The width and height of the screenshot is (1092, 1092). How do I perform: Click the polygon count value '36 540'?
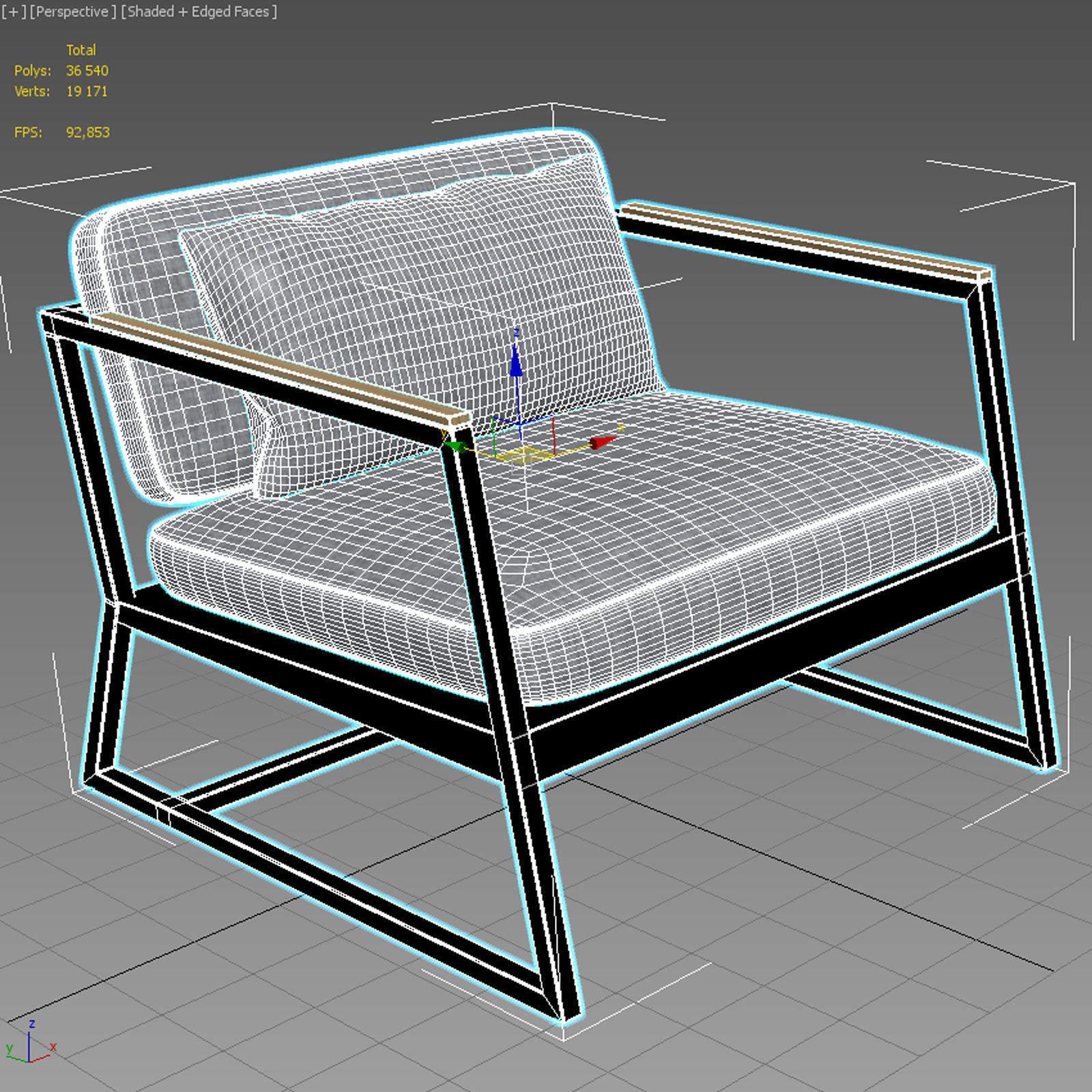(87, 70)
